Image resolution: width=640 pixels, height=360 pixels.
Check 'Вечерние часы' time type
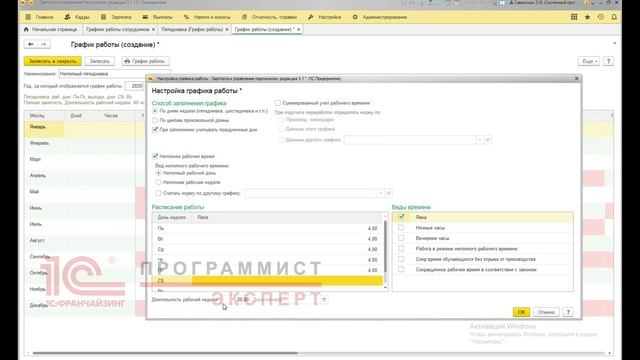[401, 238]
